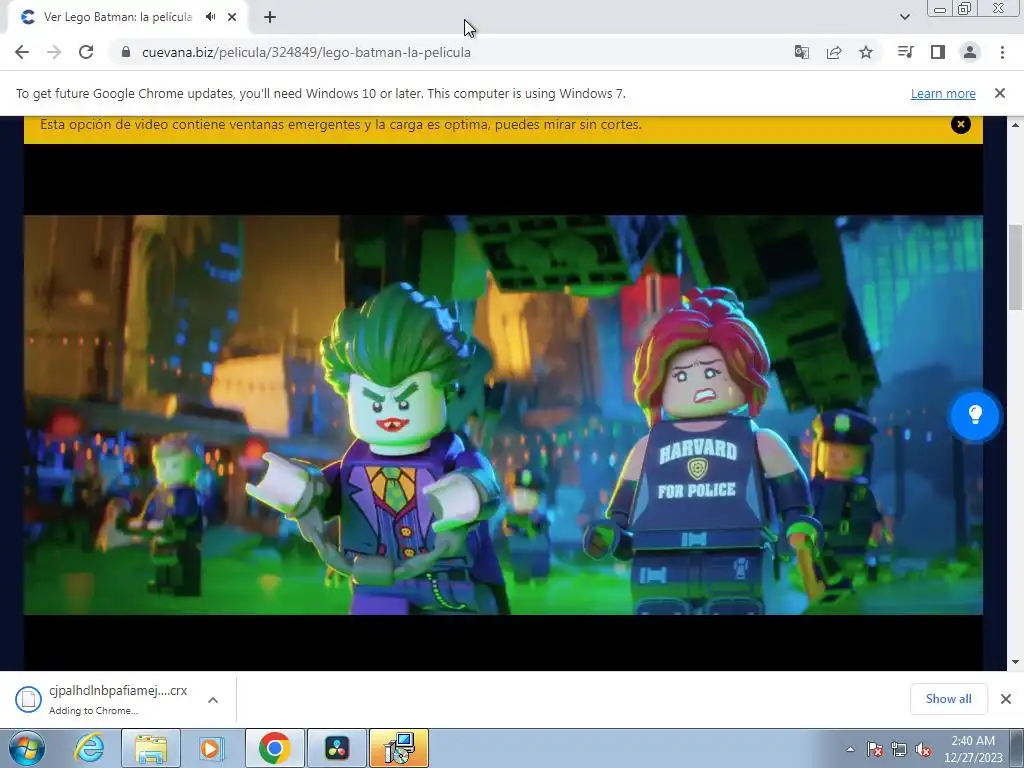Open the translate page icon
Screen dimensions: 1024x768
[x=801, y=52]
